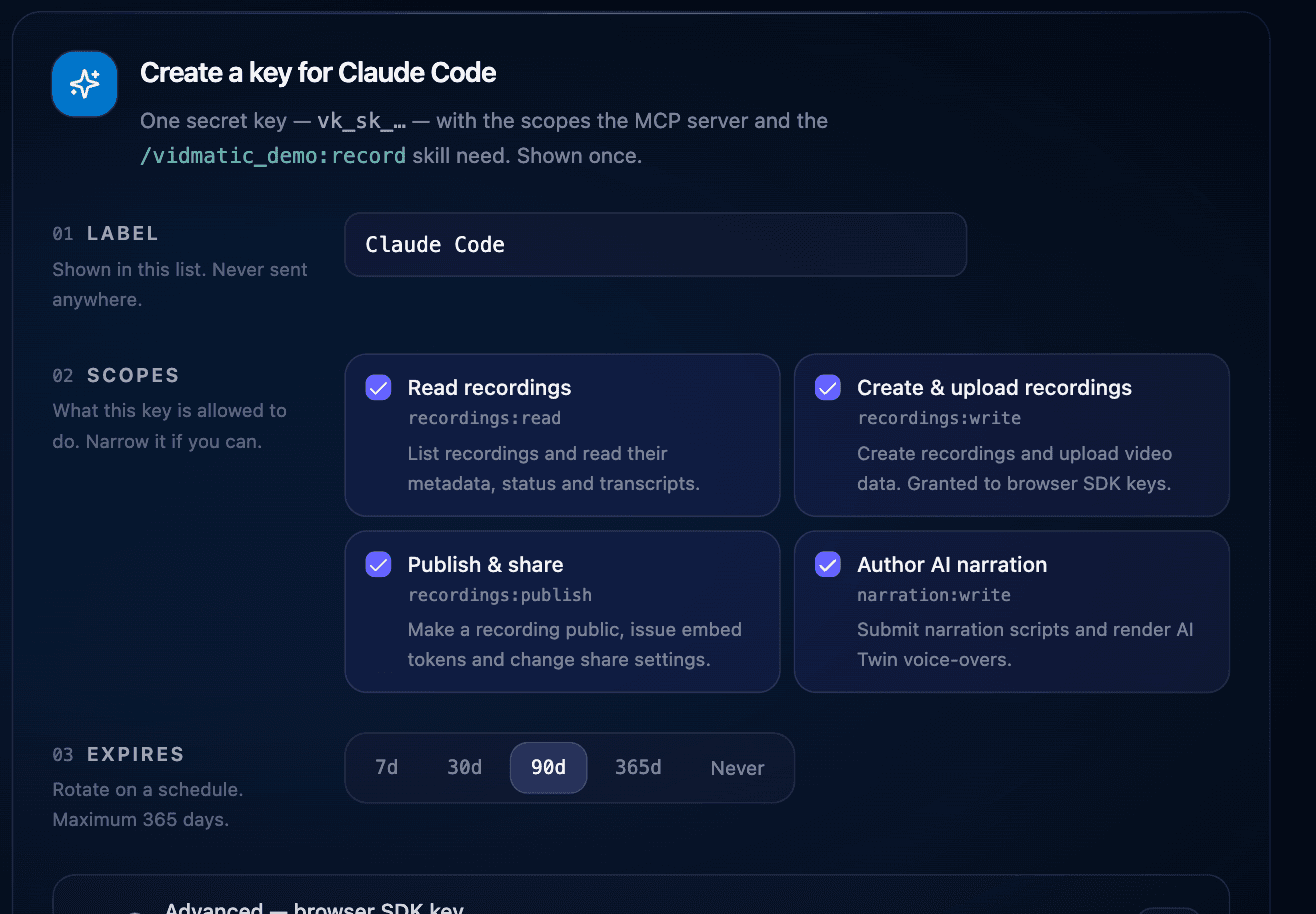Image resolution: width=1316 pixels, height=914 pixels.
Task: Click the 'Create & upload recordings' card title
Action: 994,388
